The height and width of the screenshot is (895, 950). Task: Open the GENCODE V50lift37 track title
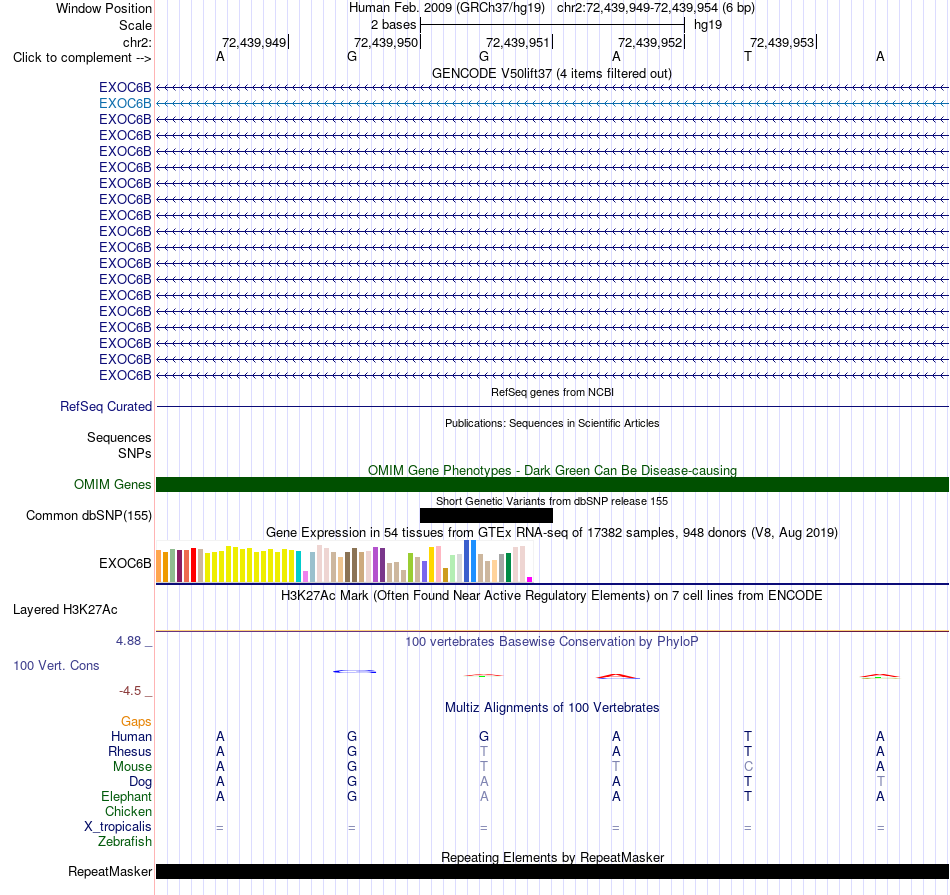point(551,73)
